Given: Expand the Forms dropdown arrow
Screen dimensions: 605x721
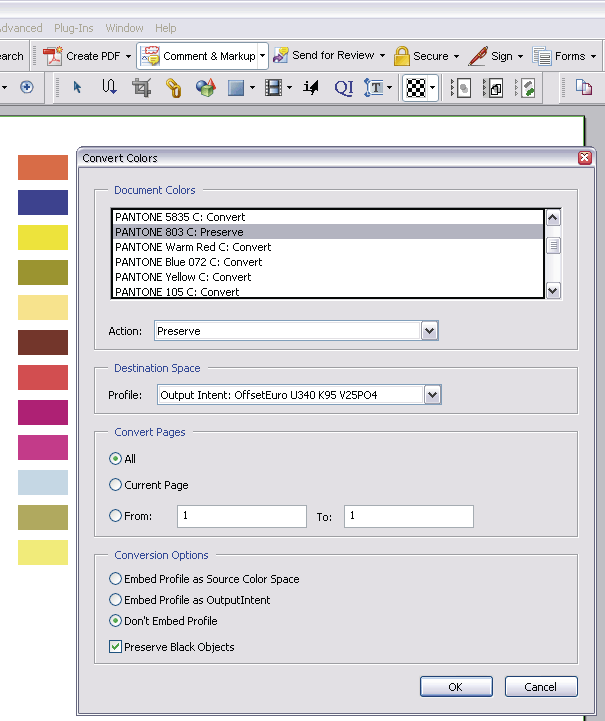Looking at the screenshot, I should pos(593,57).
